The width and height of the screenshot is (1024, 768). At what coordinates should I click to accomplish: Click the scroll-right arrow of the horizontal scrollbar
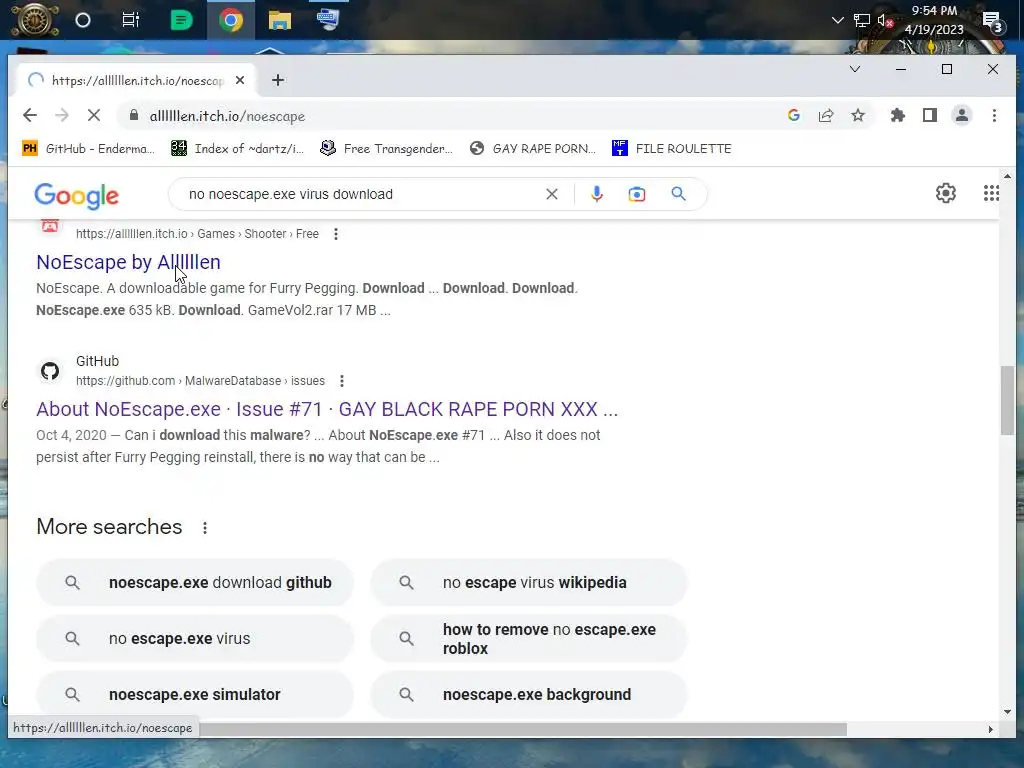(x=991, y=729)
